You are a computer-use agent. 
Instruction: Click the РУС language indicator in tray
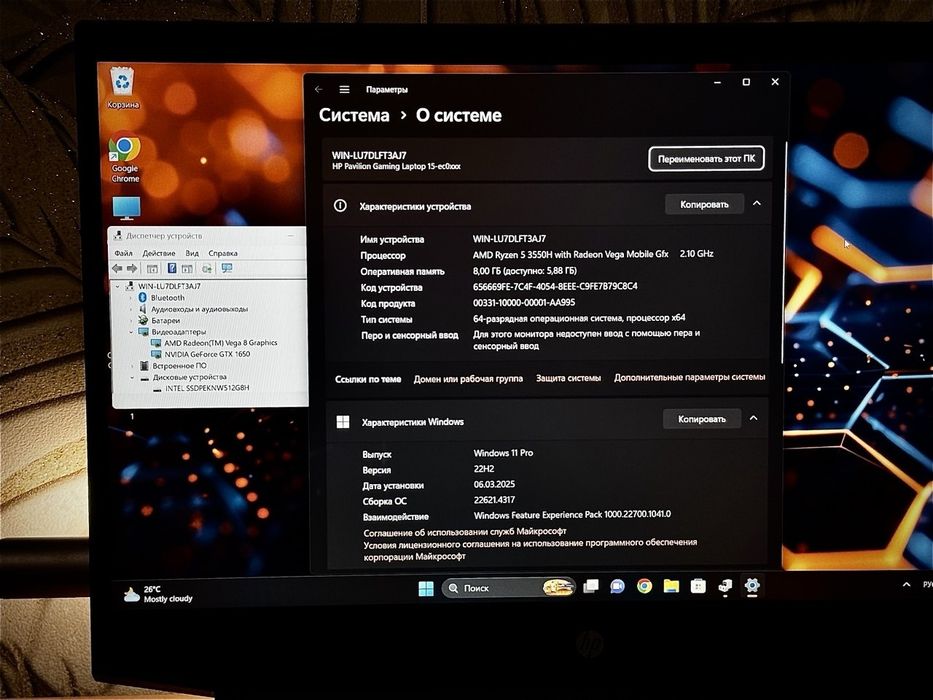(x=927, y=584)
